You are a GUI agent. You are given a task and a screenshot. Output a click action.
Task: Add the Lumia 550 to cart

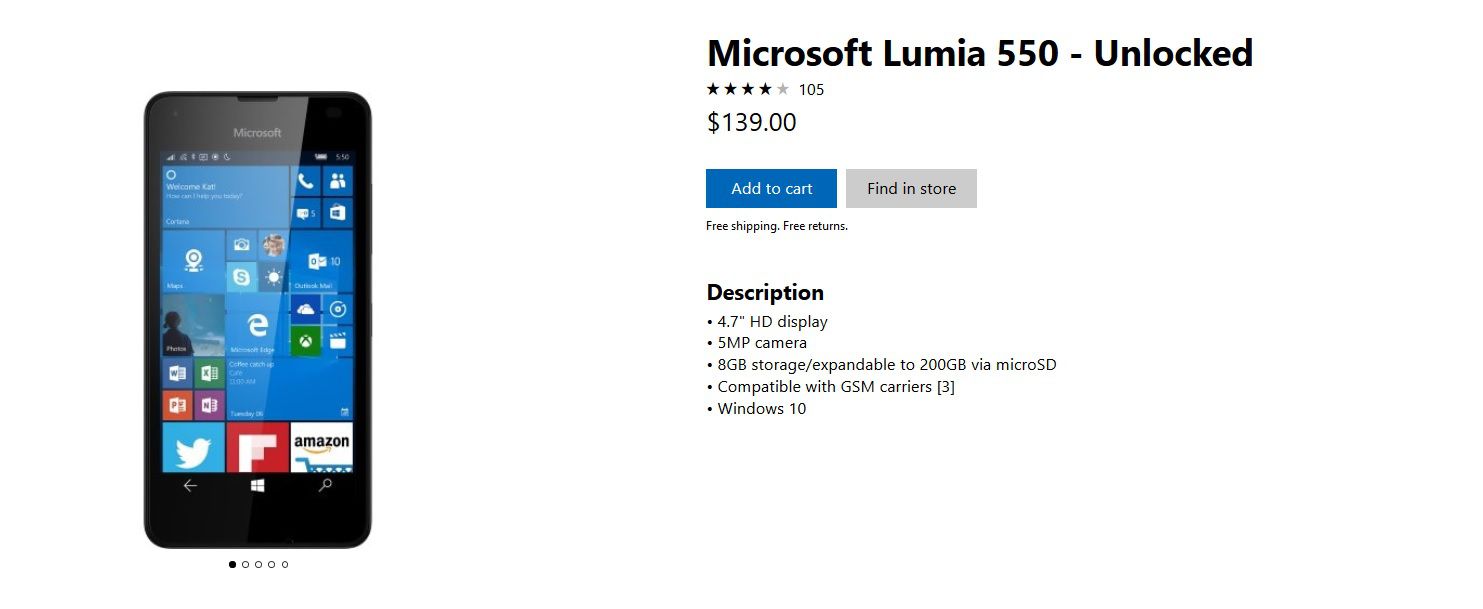[x=771, y=188]
